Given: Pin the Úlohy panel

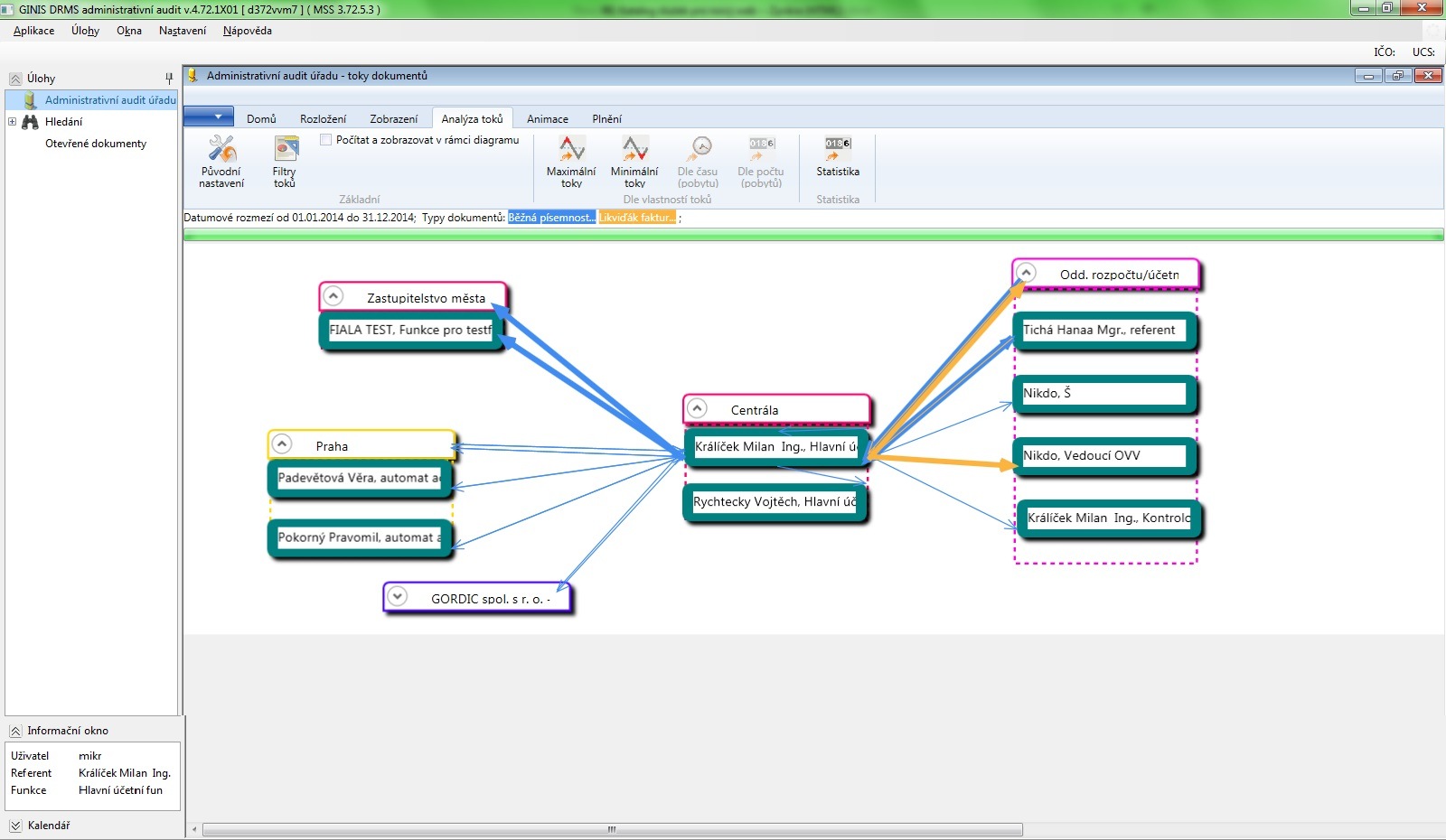Looking at the screenshot, I should [x=169, y=79].
